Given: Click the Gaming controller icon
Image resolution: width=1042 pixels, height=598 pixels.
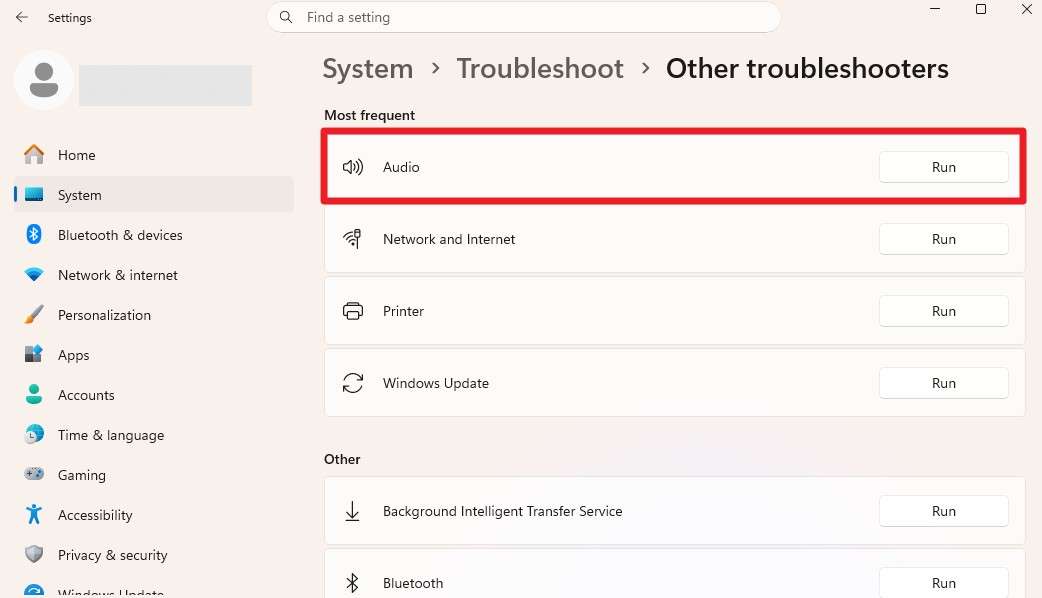Looking at the screenshot, I should coord(34,474).
